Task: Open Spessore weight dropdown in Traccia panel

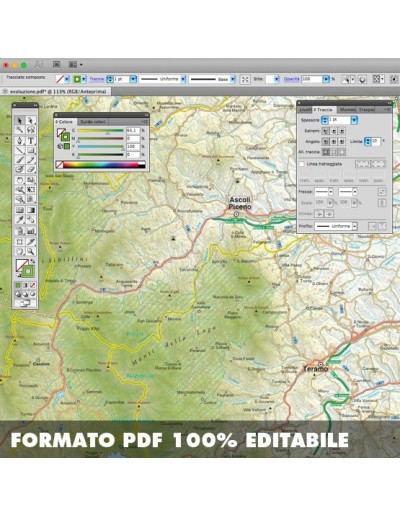Action: pyautogui.click(x=354, y=120)
